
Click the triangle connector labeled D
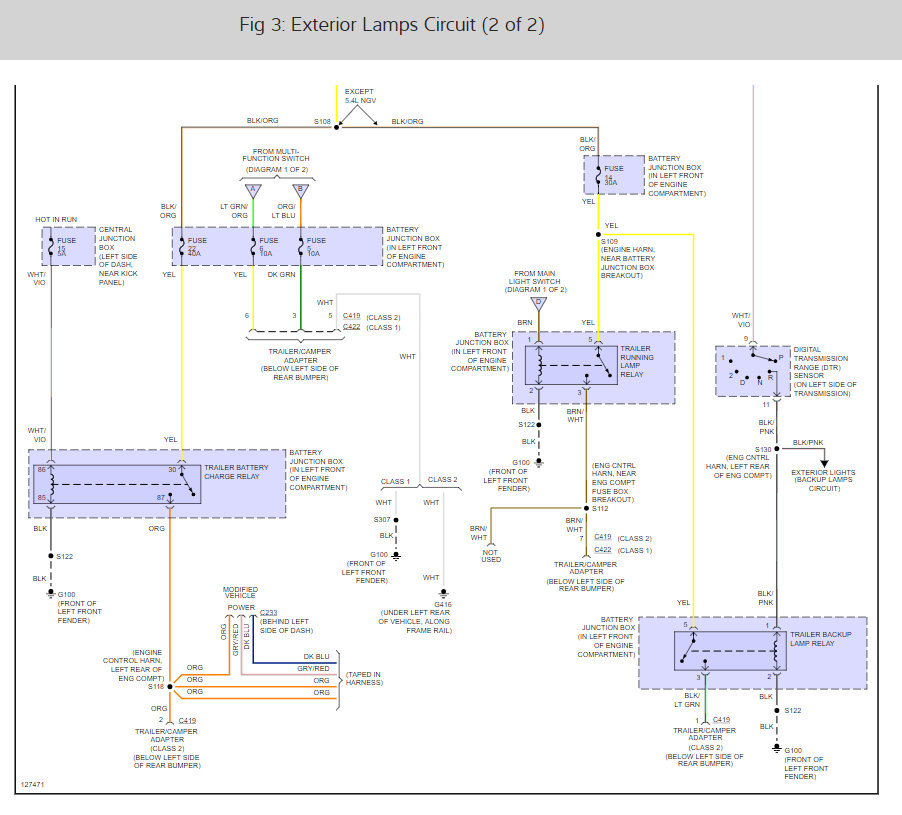538,303
